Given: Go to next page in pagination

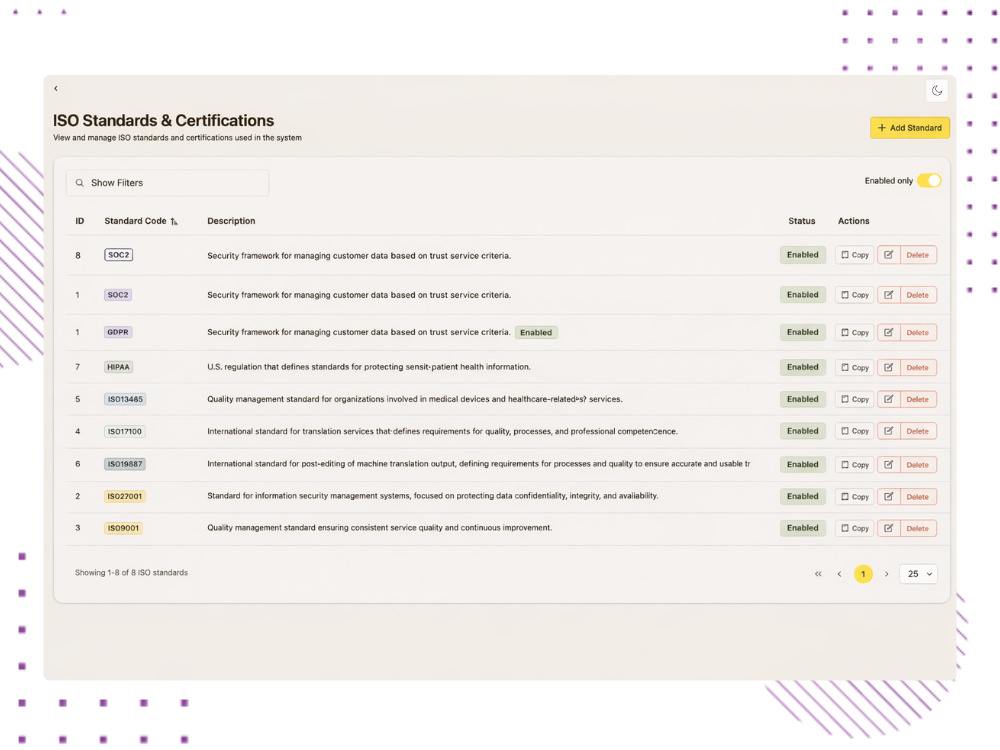Looking at the screenshot, I should pyautogui.click(x=886, y=575).
